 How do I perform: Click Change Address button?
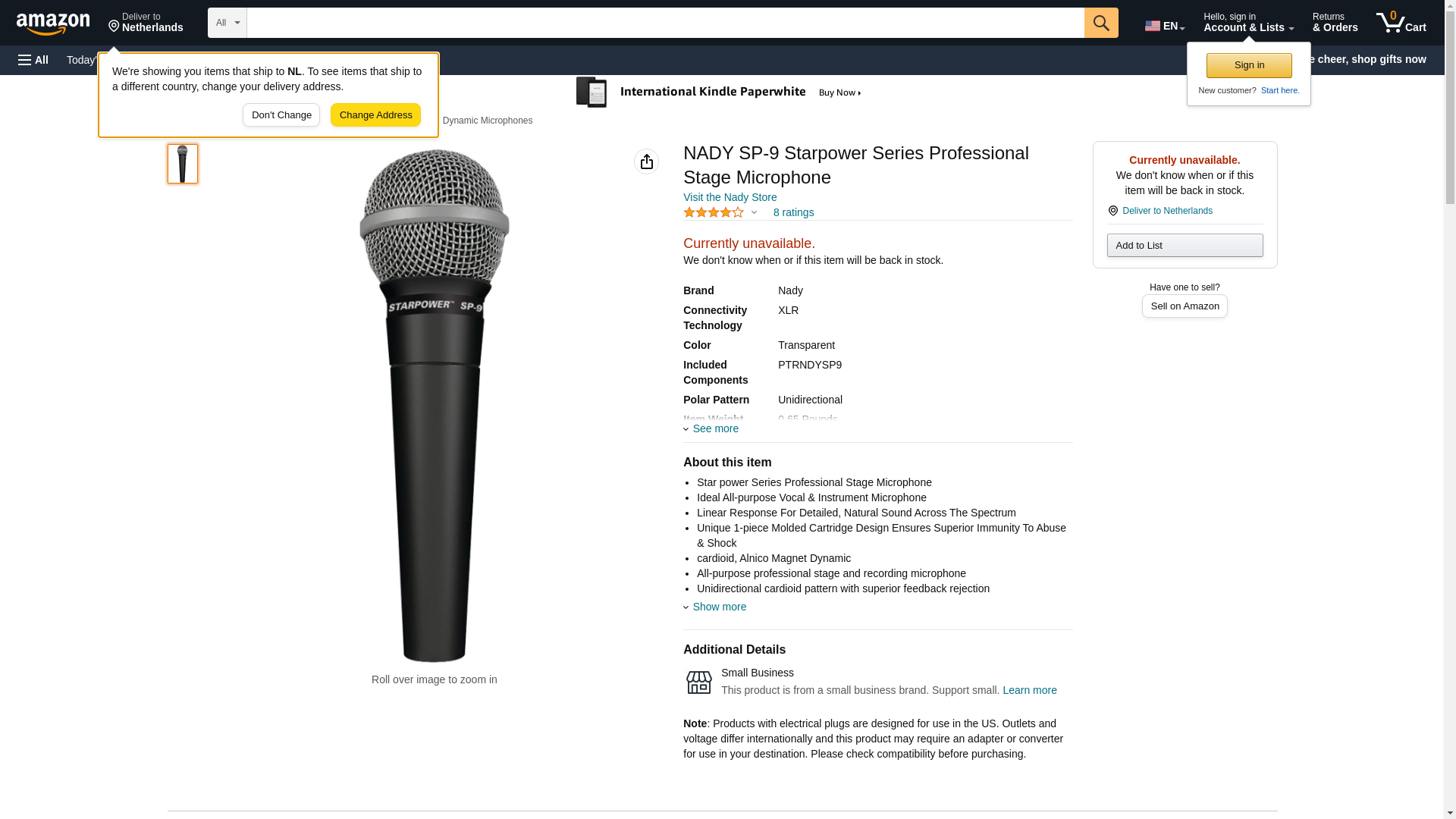click(375, 115)
